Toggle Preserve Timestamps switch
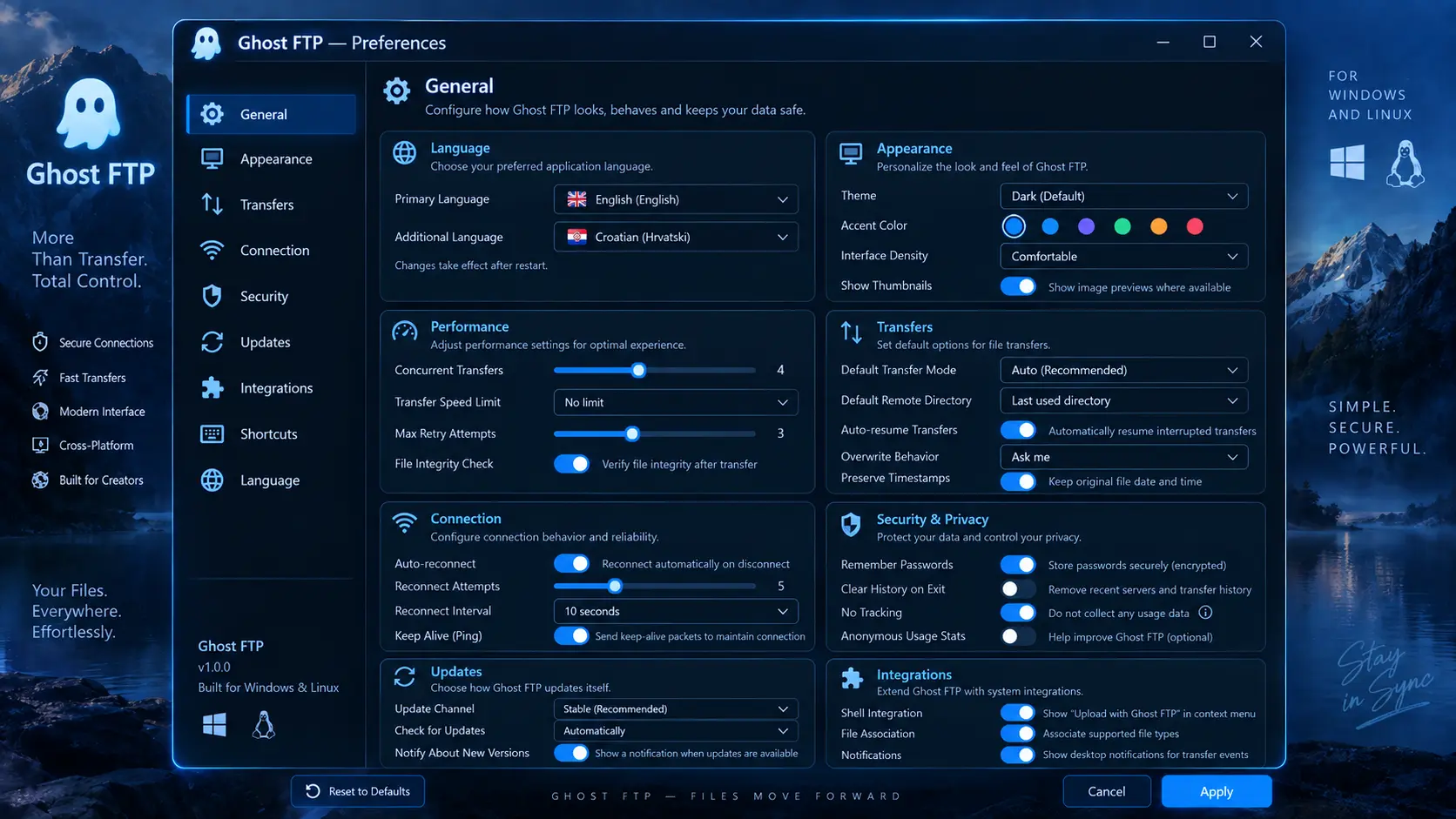Image resolution: width=1456 pixels, height=819 pixels. (x=1018, y=481)
